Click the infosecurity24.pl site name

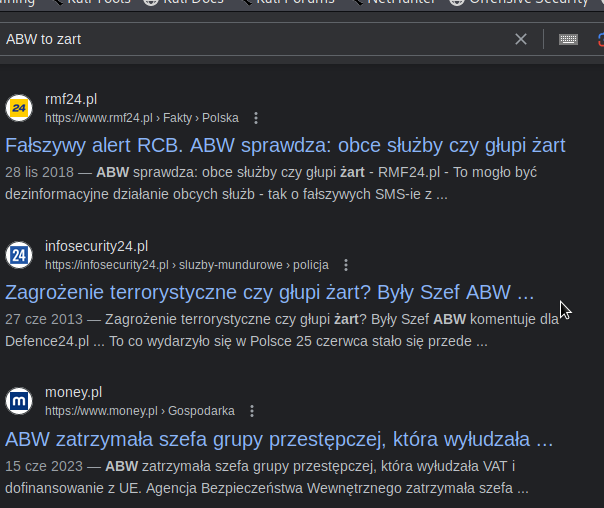(x=96, y=246)
